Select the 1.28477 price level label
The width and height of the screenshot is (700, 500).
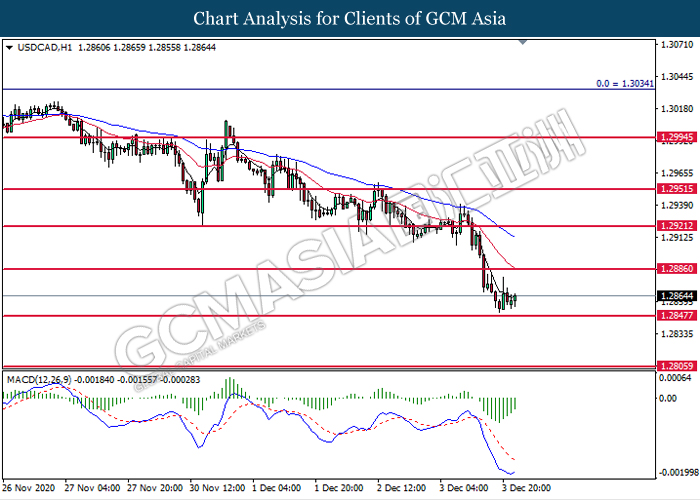coord(676,316)
